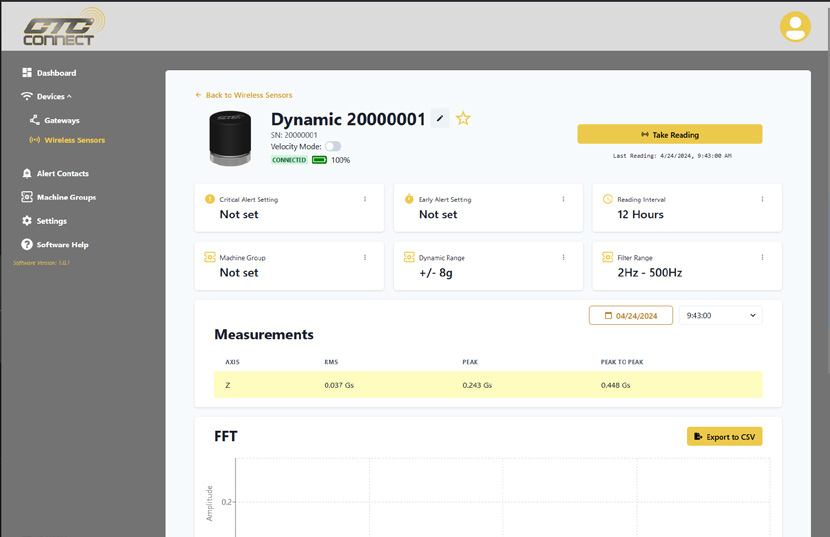The width and height of the screenshot is (830, 537).
Task: Open Alert Contacts page
Action: 63,173
